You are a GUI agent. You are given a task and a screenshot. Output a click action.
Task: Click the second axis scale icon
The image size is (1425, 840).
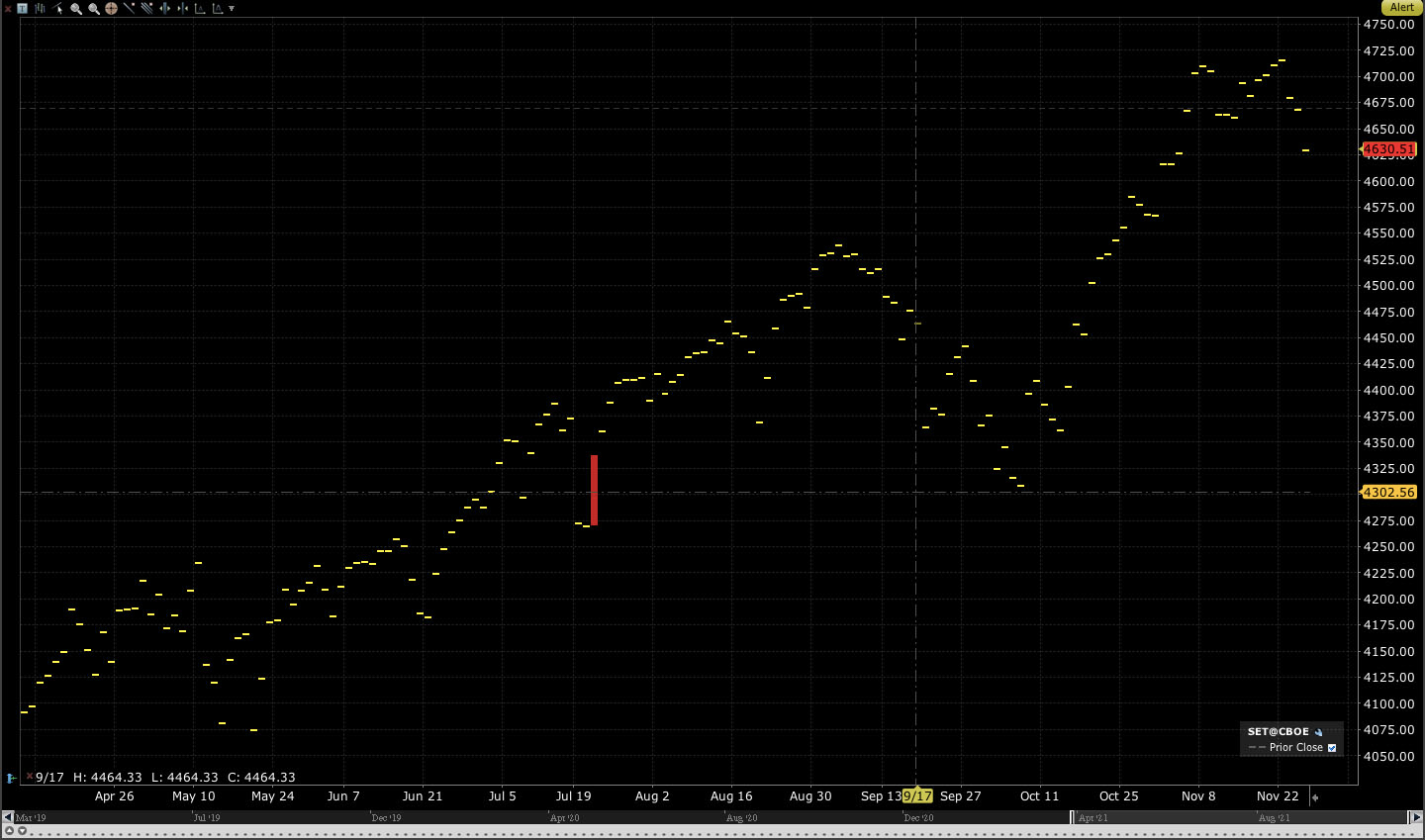218,8
